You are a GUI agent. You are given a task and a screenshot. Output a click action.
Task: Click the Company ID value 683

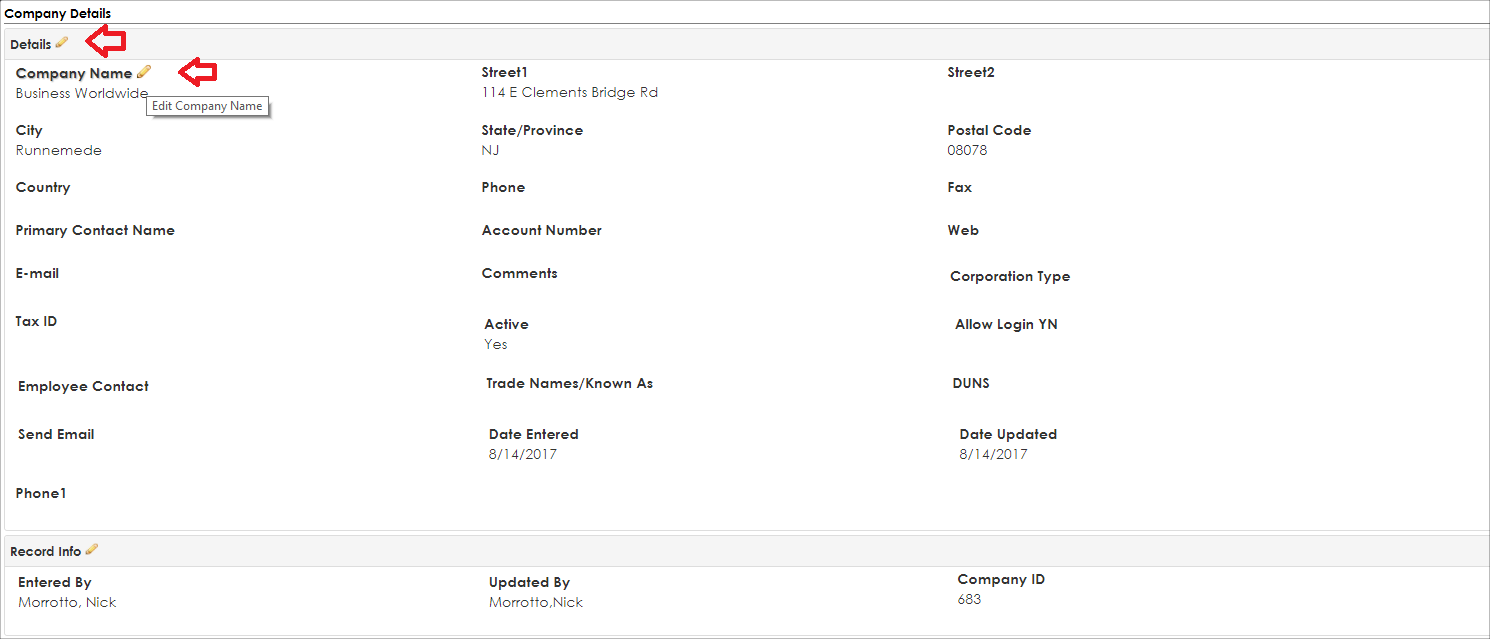(x=969, y=600)
